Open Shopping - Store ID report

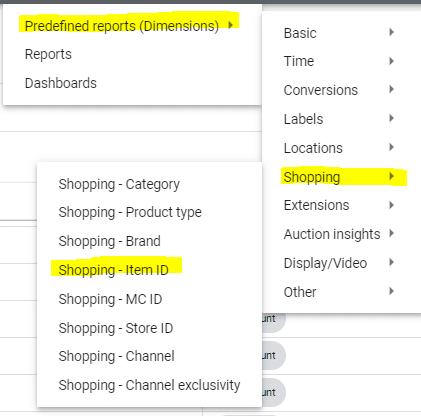[149, 328]
